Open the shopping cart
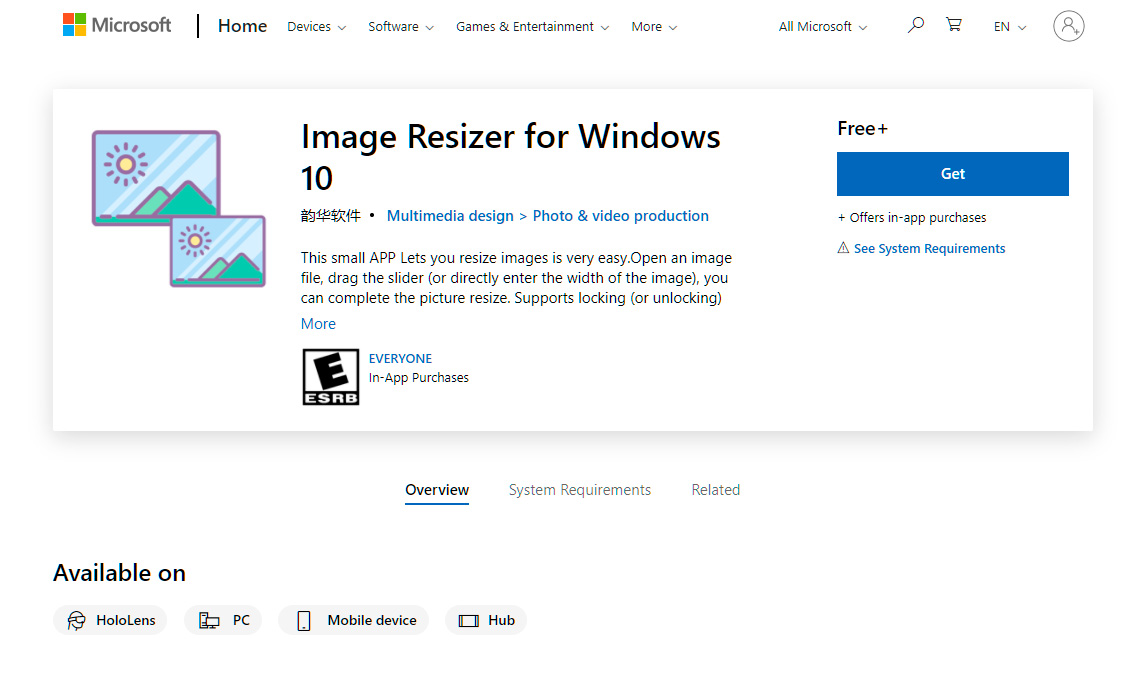Viewport: 1148px width, 676px height. [x=954, y=26]
